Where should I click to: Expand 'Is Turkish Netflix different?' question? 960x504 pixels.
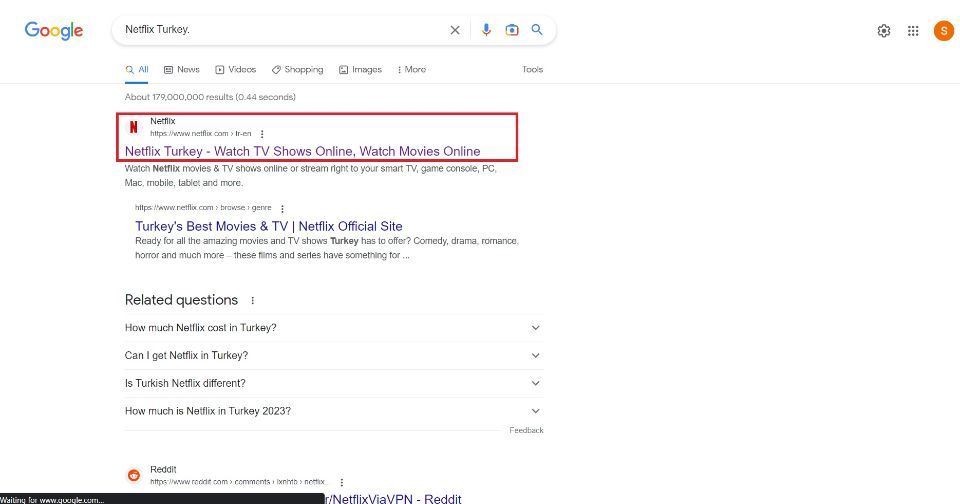click(334, 383)
